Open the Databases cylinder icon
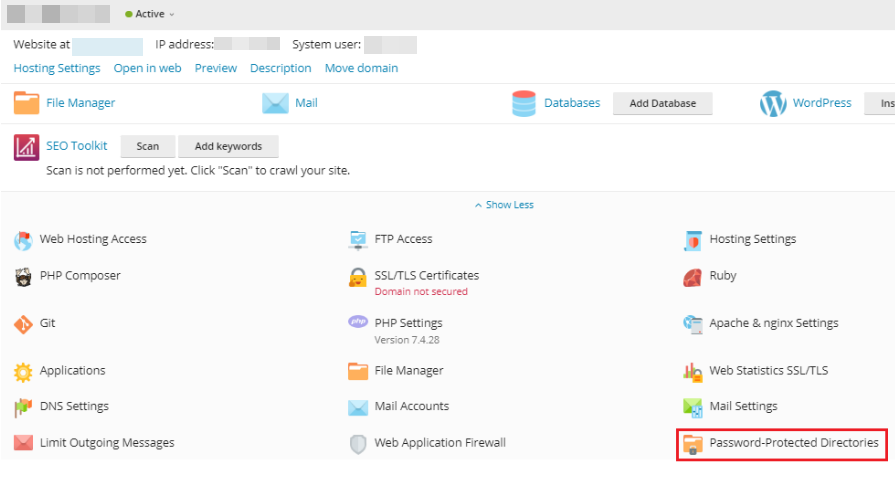The image size is (895, 477). pyautogui.click(x=523, y=103)
